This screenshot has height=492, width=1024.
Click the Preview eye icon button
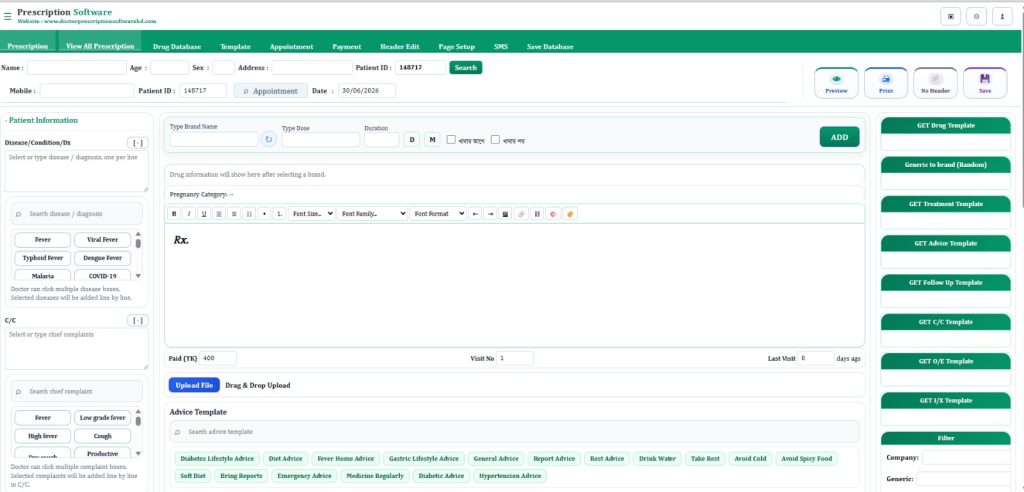point(836,83)
